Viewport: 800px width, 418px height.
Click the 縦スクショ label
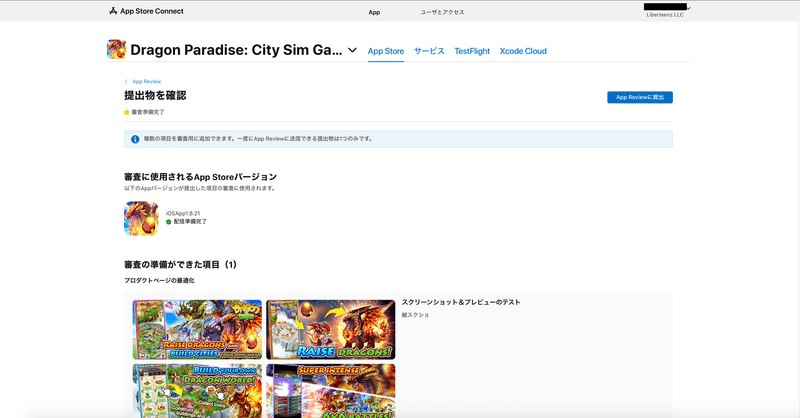coord(415,315)
